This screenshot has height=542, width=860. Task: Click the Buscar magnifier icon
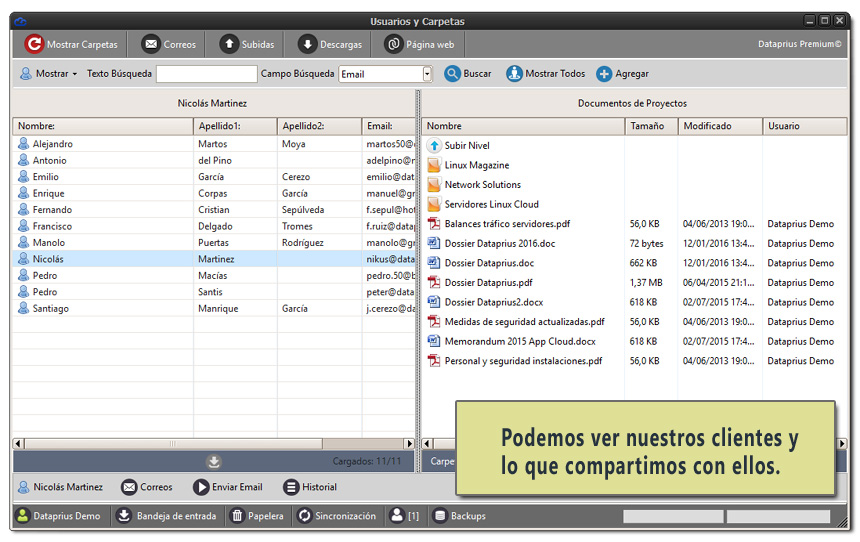tap(452, 74)
